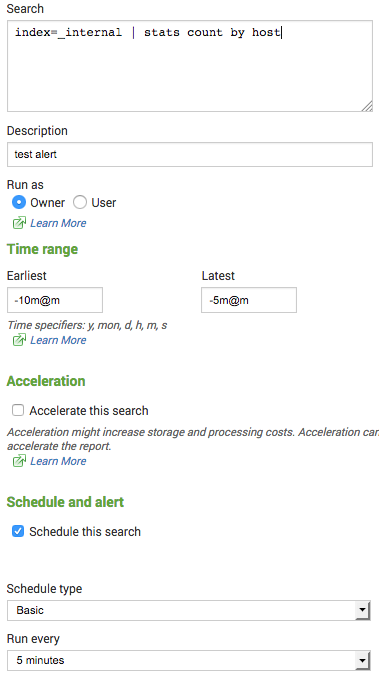This screenshot has width=379, height=679.
Task: Click the Latest time input field
Action: click(x=249, y=300)
